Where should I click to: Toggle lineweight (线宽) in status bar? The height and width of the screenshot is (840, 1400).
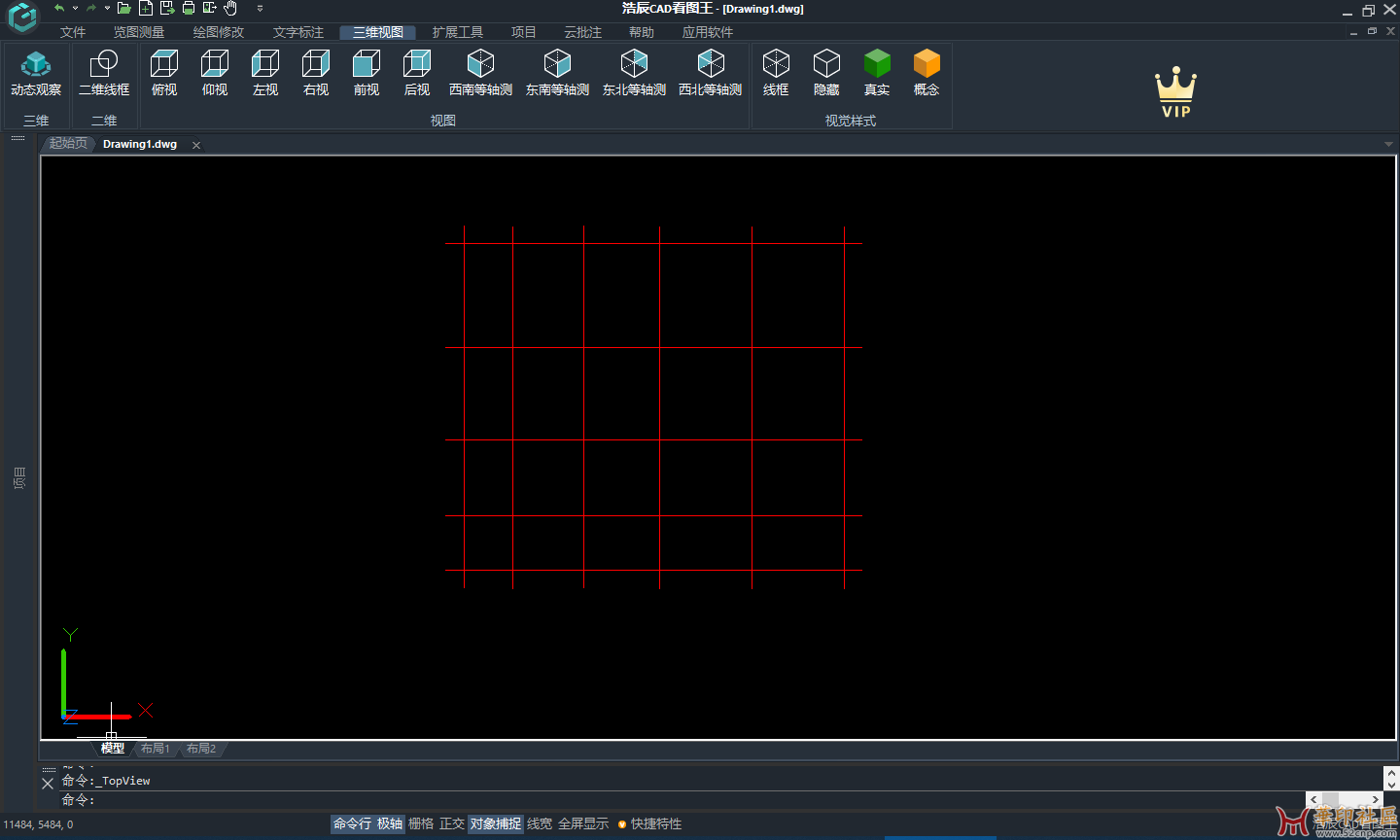pos(540,823)
